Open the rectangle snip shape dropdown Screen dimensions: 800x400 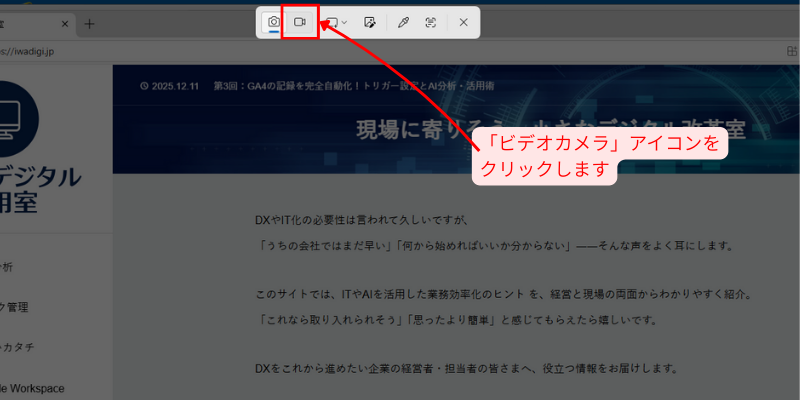tap(337, 22)
